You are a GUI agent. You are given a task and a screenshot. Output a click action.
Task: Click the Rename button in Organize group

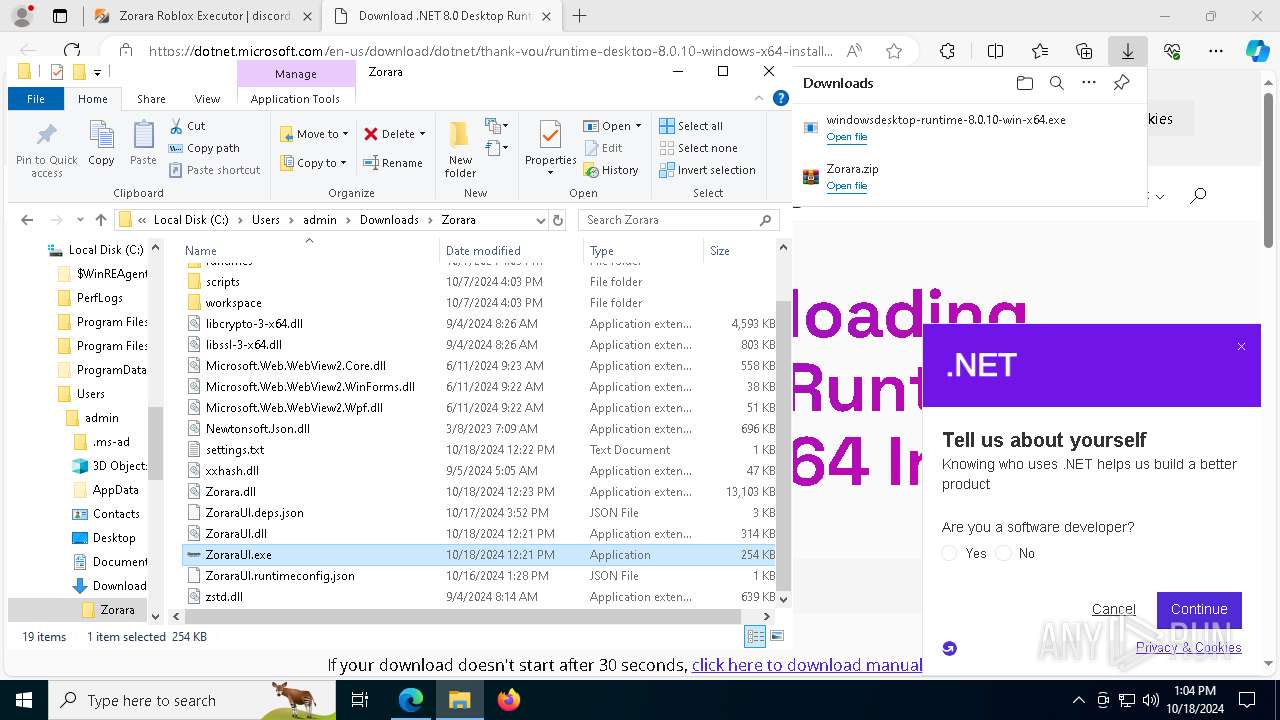[x=393, y=163]
